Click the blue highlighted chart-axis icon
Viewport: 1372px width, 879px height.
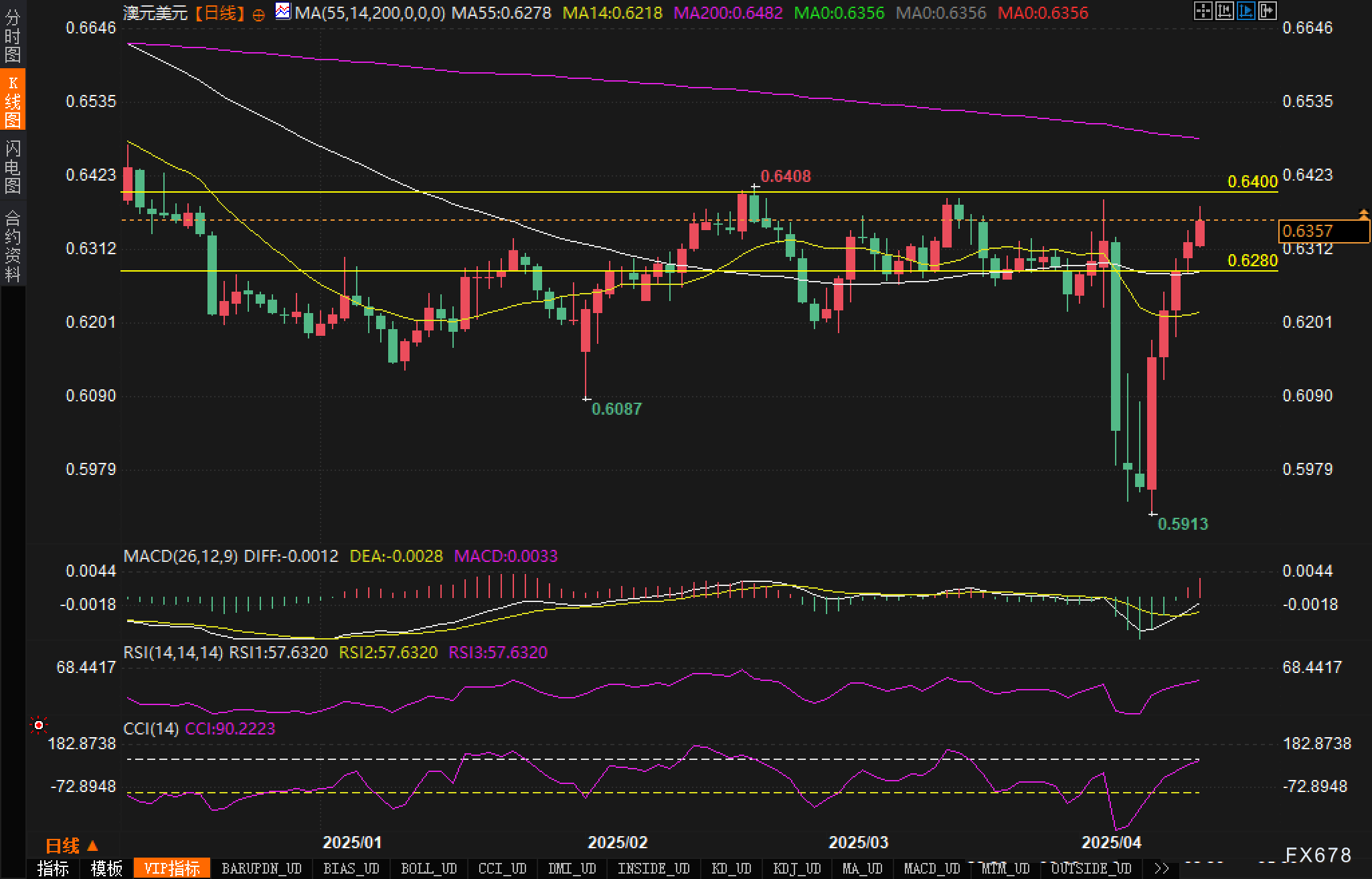click(1246, 11)
